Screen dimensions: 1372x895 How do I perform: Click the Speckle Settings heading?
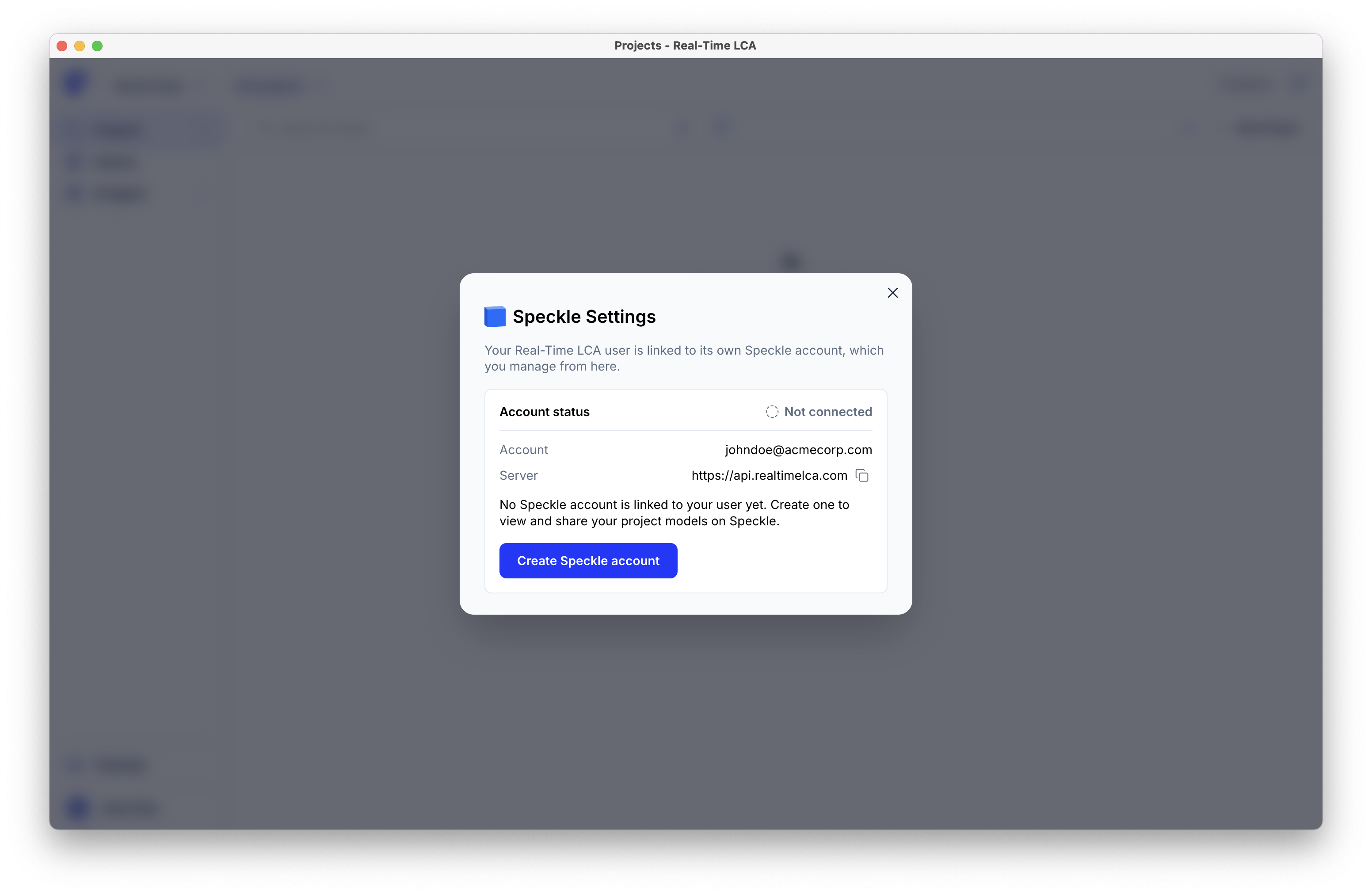(584, 317)
